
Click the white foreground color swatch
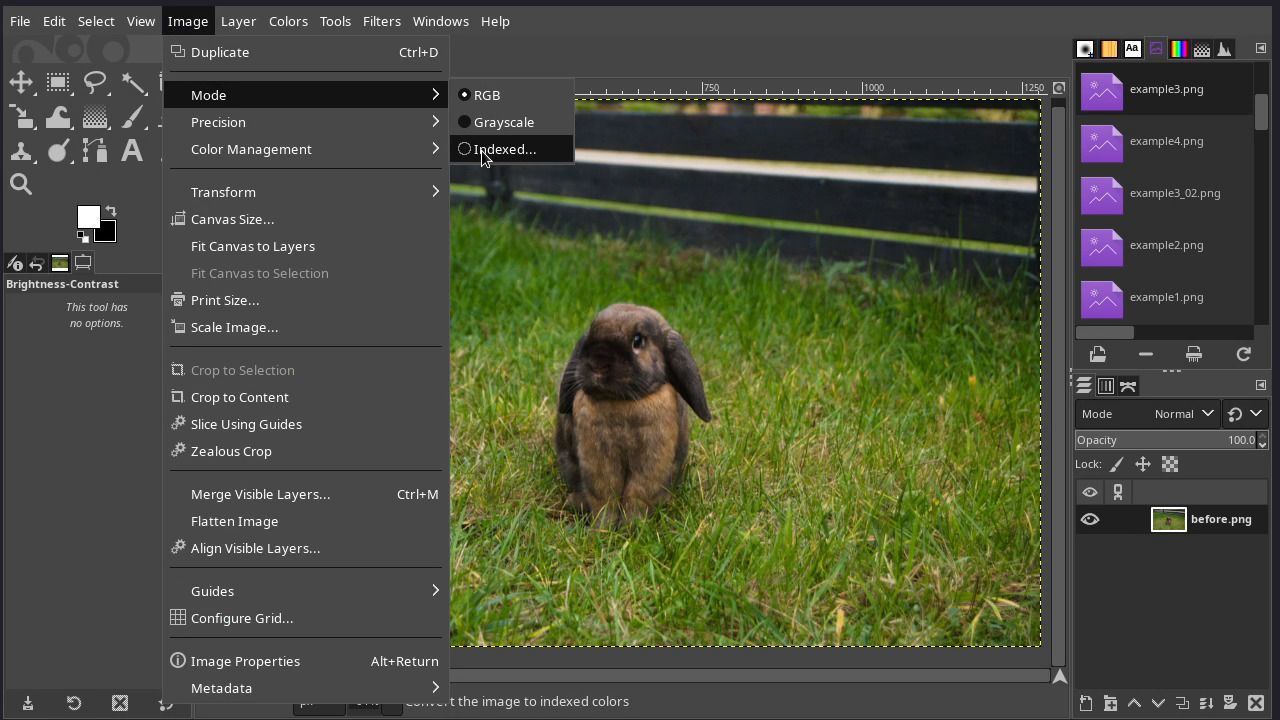click(88, 217)
